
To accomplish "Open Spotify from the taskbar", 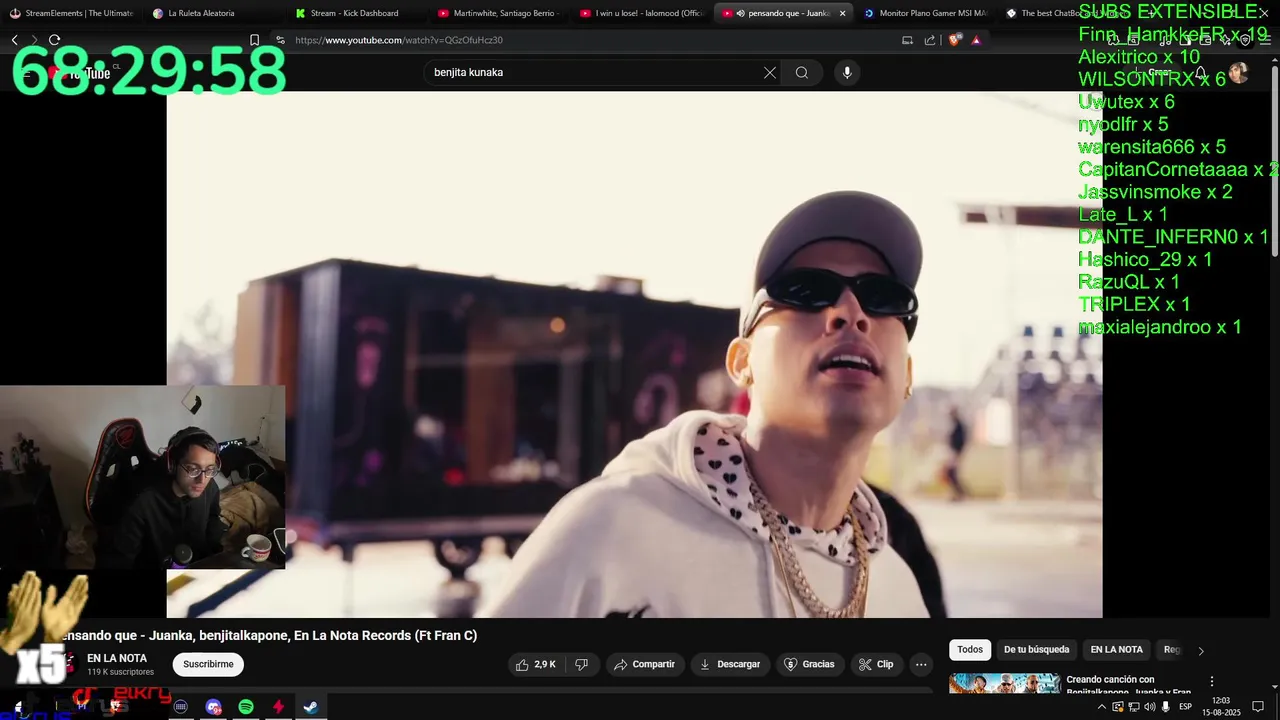I will (246, 707).
